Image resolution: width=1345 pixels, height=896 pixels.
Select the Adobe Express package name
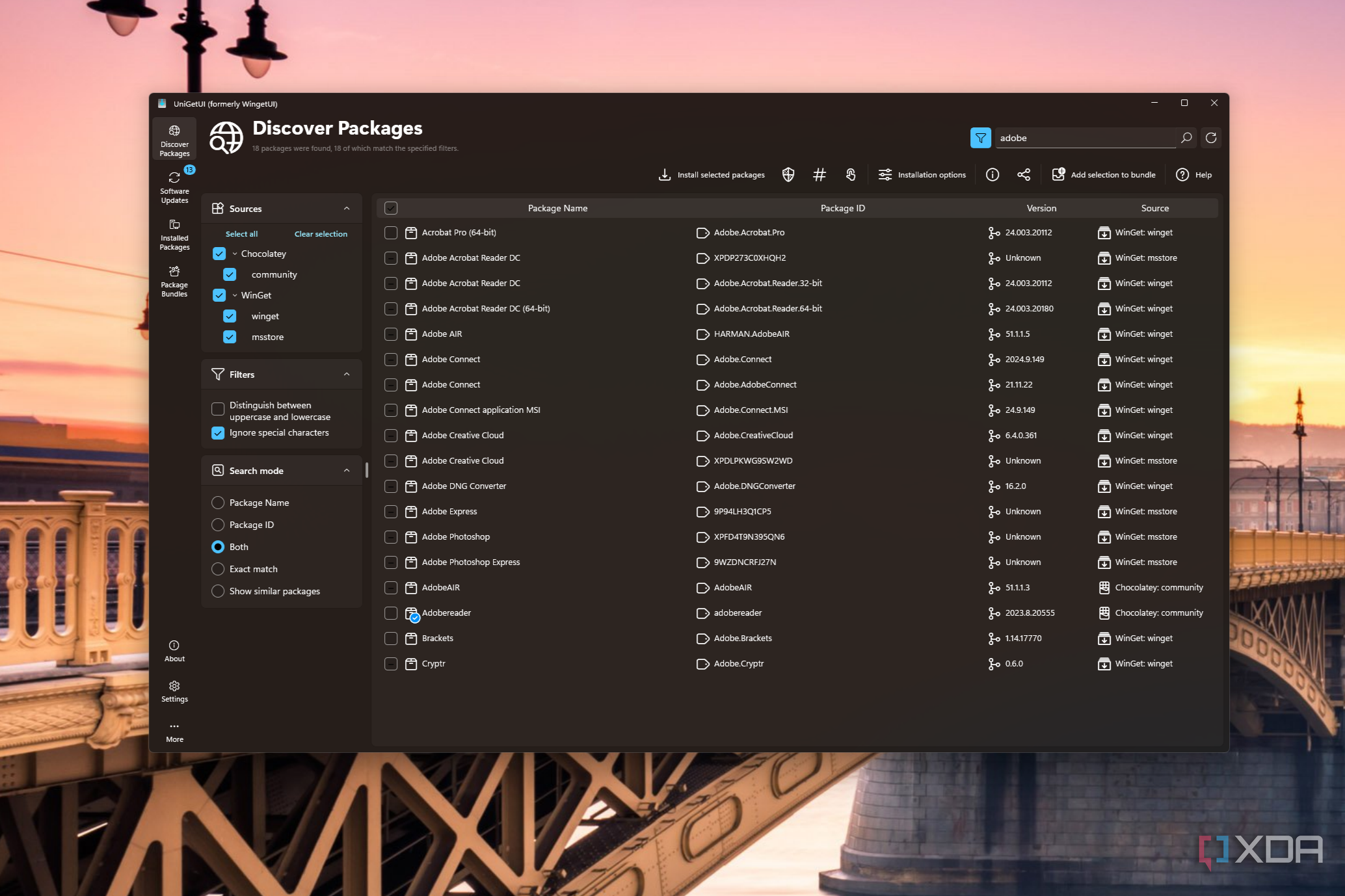pos(449,511)
